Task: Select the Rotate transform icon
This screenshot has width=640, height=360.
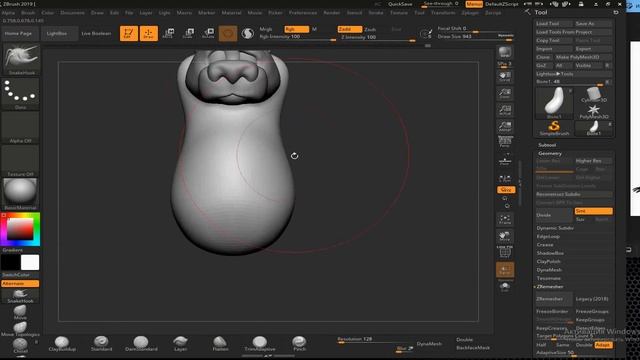Action: [x=208, y=33]
